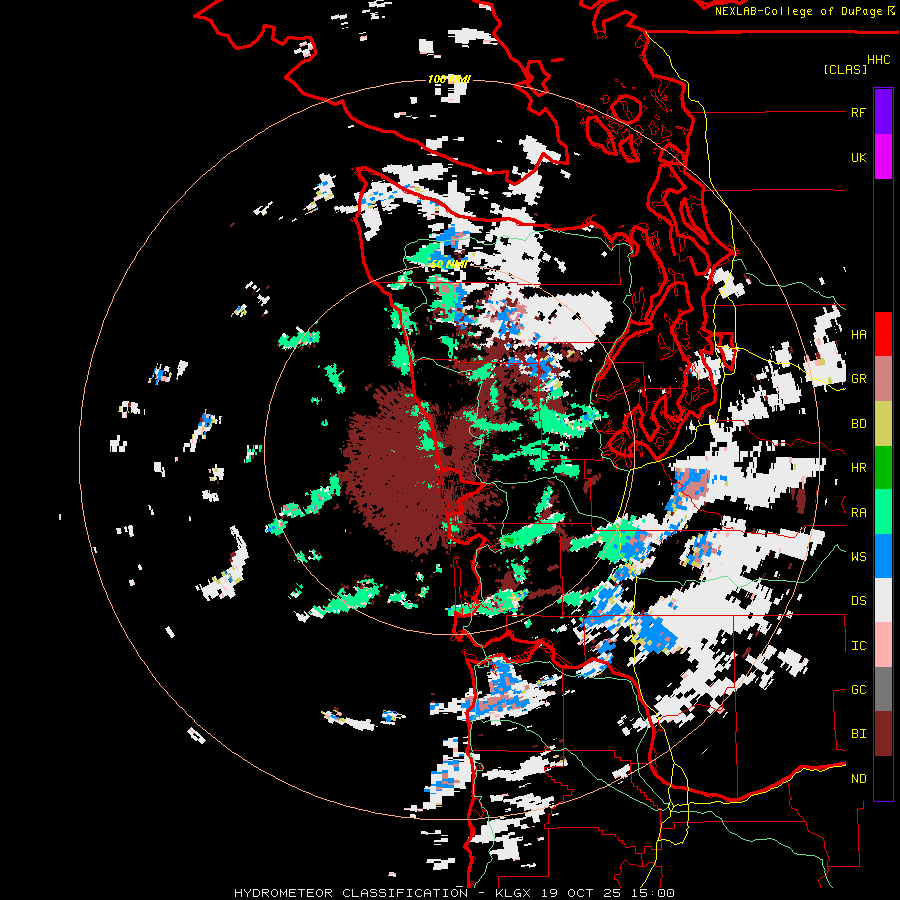Select the "HR" legend label

(x=858, y=468)
